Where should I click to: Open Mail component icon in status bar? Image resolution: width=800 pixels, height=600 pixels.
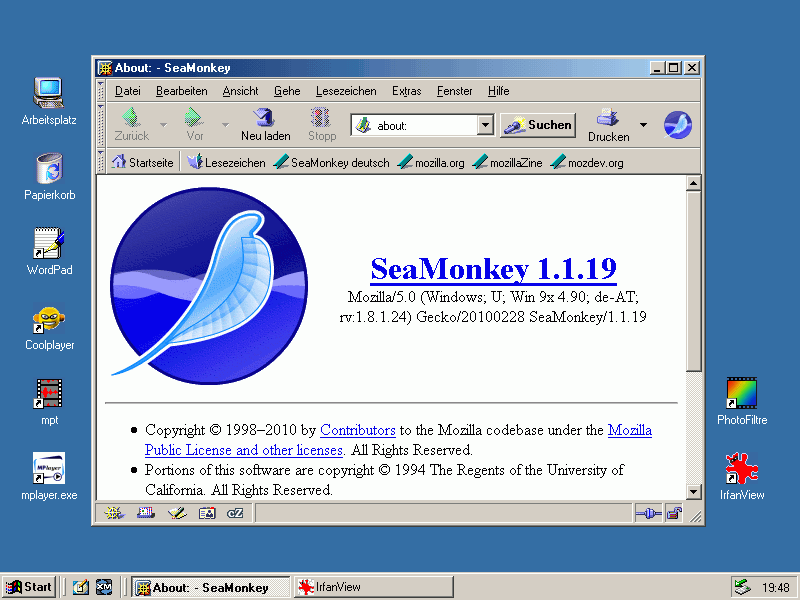coord(146,513)
